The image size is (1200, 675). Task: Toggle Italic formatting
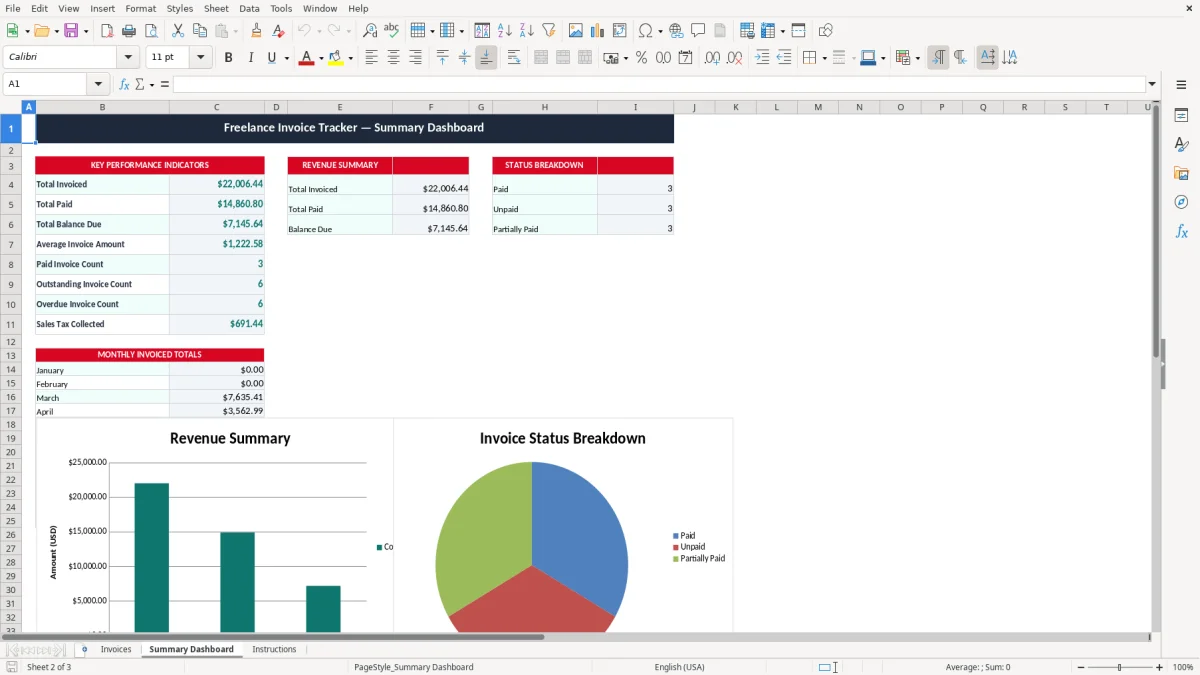(250, 58)
